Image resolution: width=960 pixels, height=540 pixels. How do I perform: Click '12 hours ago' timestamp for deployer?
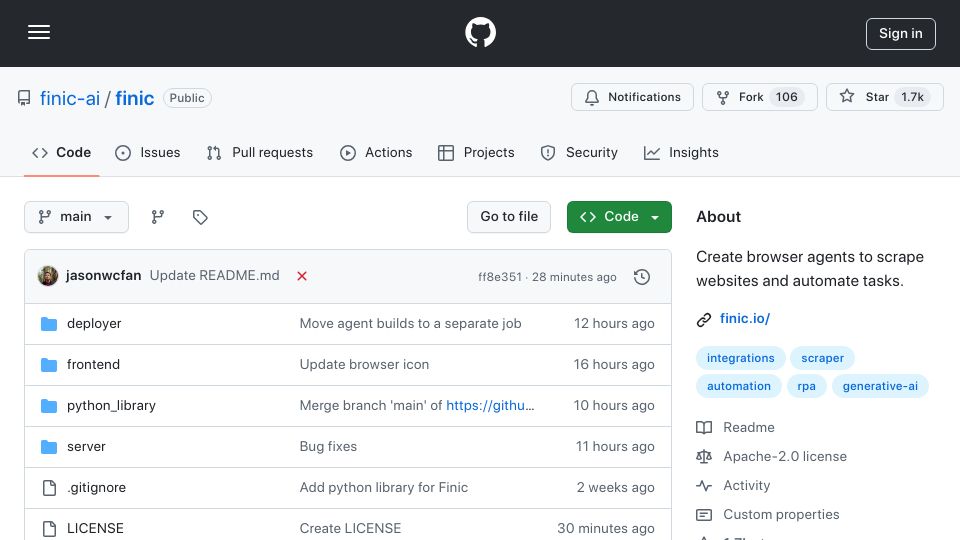[x=614, y=323]
